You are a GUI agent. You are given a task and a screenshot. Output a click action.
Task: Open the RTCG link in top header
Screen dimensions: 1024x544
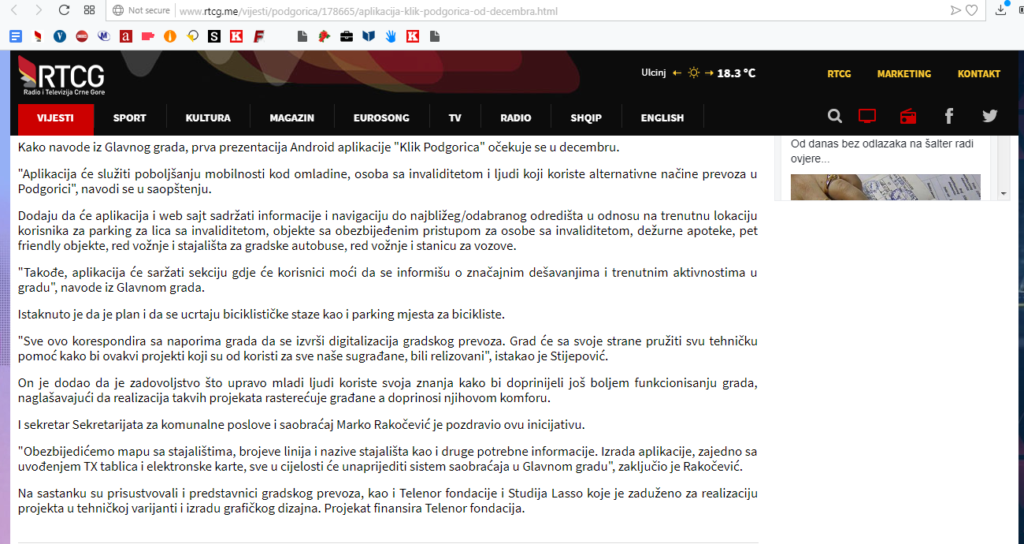coord(839,74)
